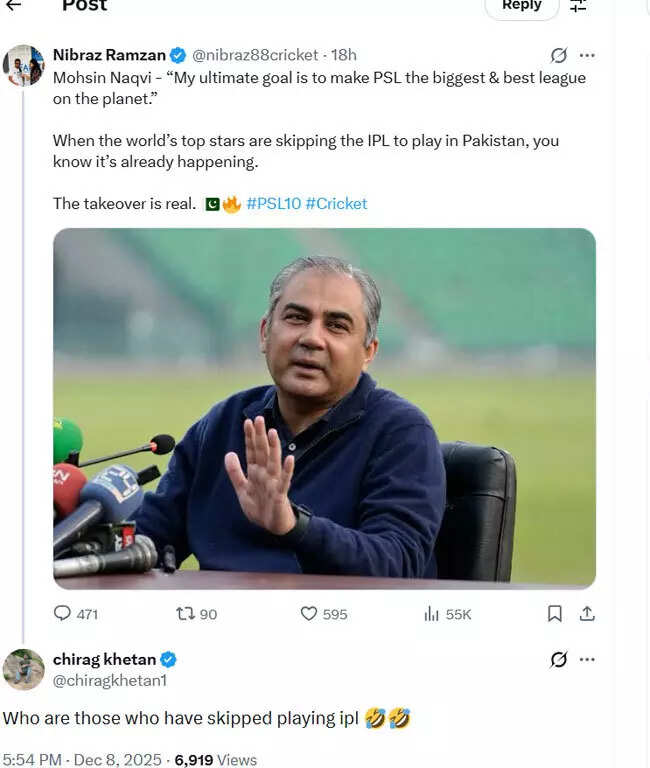The width and height of the screenshot is (650, 768).
Task: Bookmark Nibraz Ramzan's post
Action: (x=555, y=614)
